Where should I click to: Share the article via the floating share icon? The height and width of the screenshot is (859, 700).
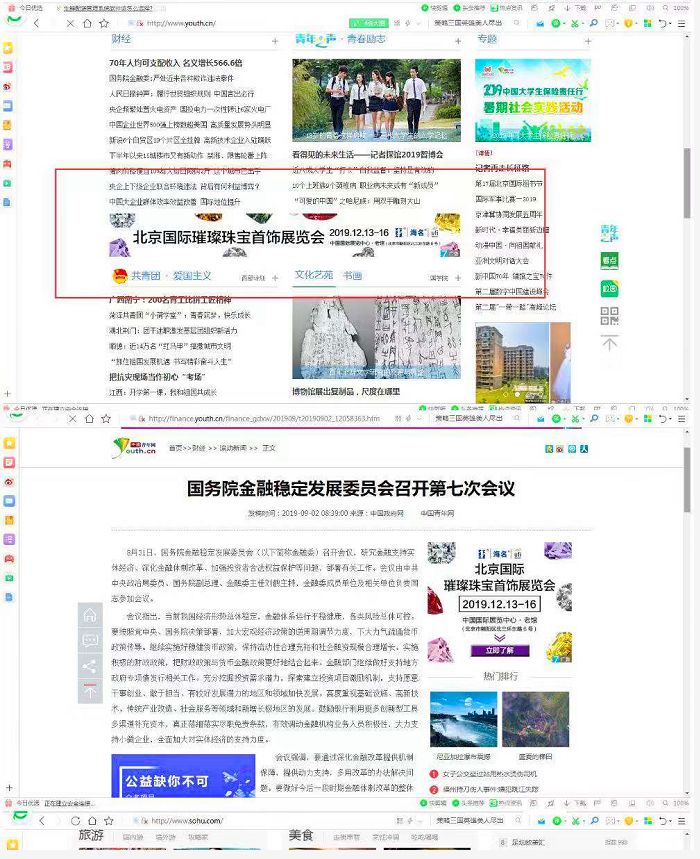point(90,666)
